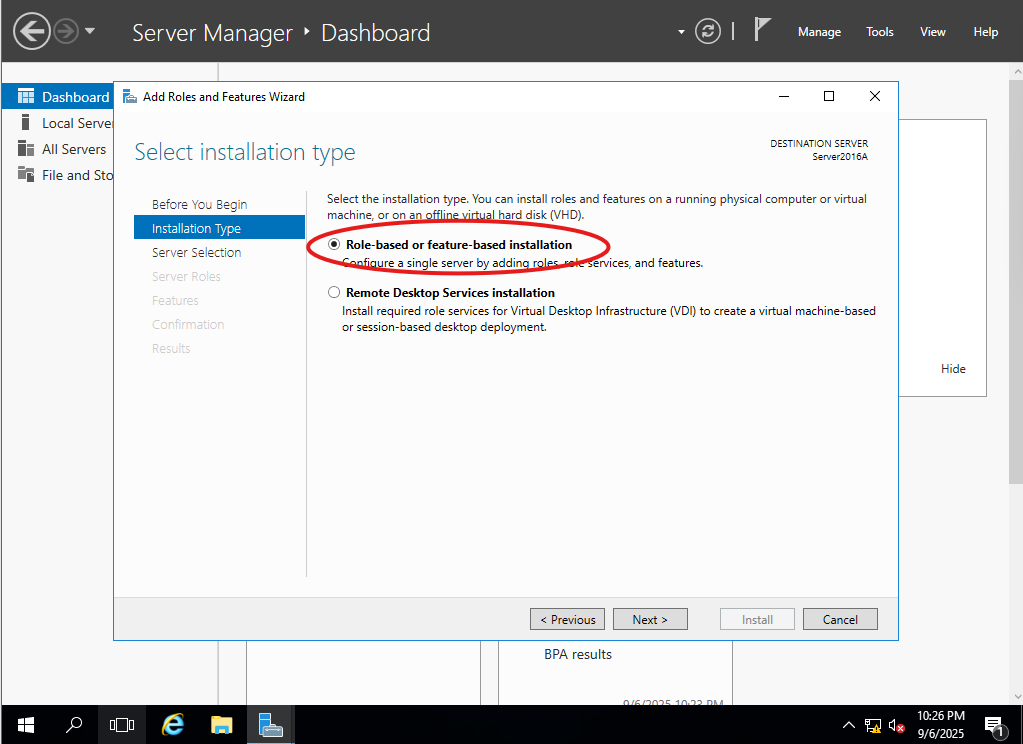Click the taskbar clock
This screenshot has width=1023, height=744.
[940, 724]
